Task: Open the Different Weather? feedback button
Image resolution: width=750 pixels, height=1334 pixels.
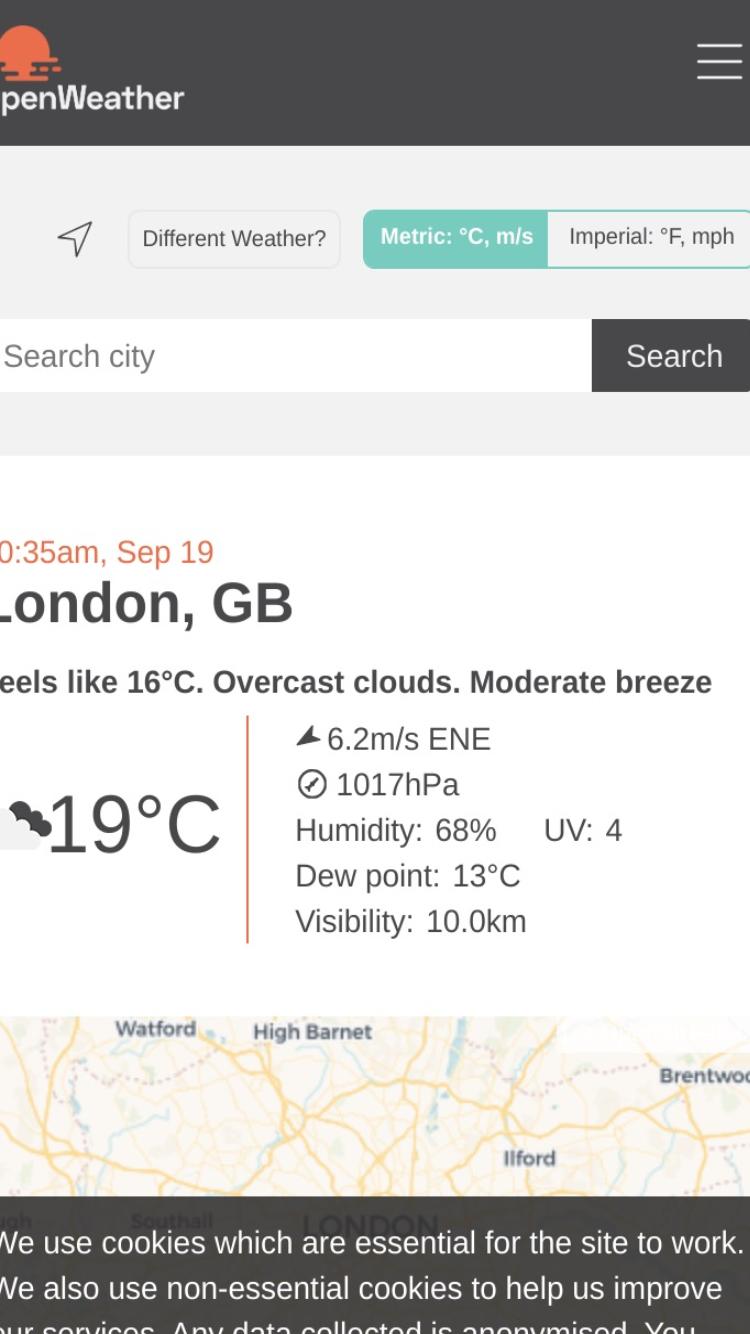Action: pyautogui.click(x=234, y=239)
